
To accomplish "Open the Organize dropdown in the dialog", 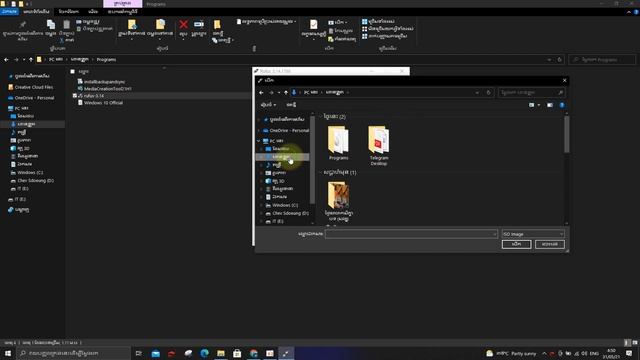I will pyautogui.click(x=268, y=105).
